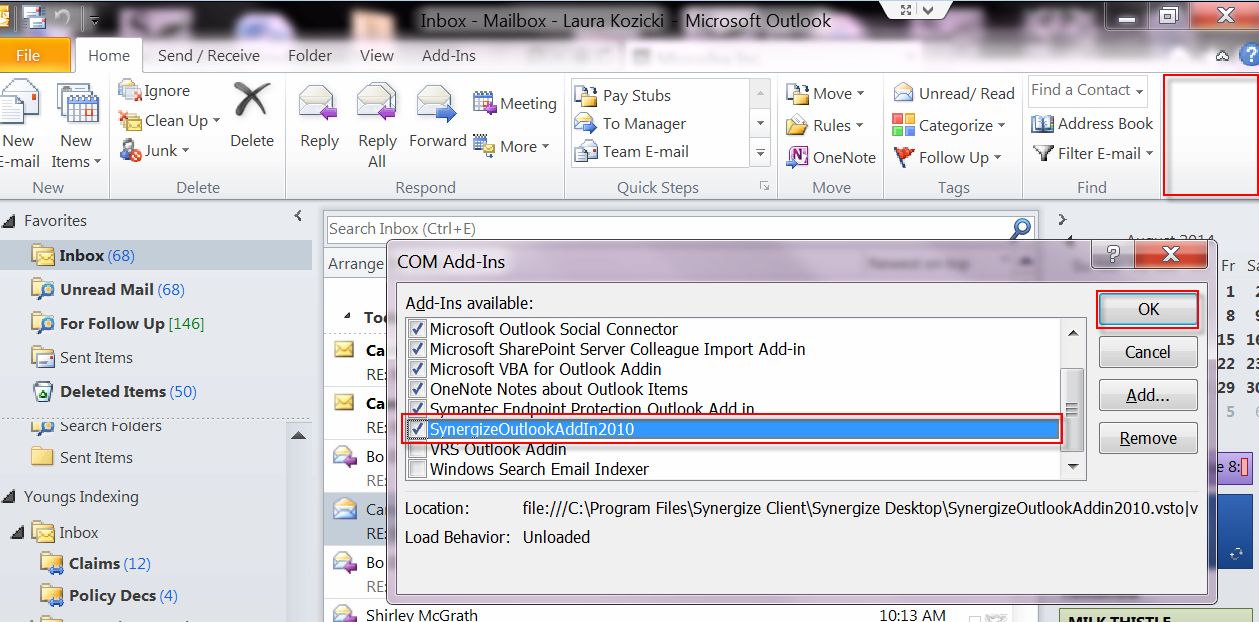Toggle the SynergizeOutlookAddIn2010 checkbox
The height and width of the screenshot is (622, 1259).
click(x=417, y=429)
